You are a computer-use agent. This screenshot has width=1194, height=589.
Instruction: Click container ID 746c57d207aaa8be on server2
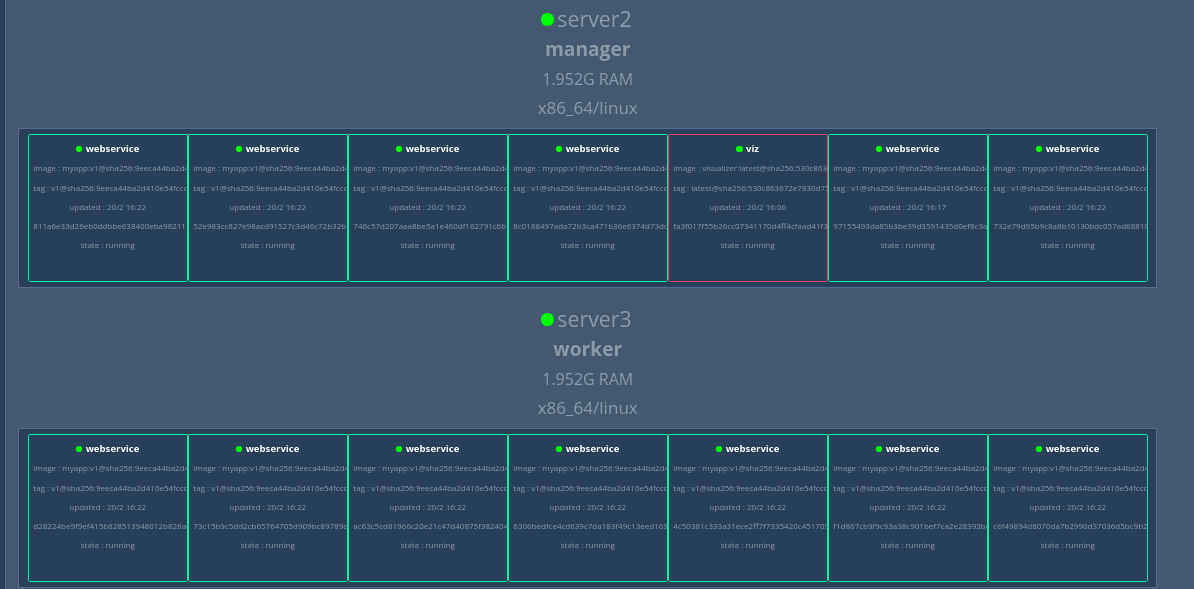tap(428, 226)
